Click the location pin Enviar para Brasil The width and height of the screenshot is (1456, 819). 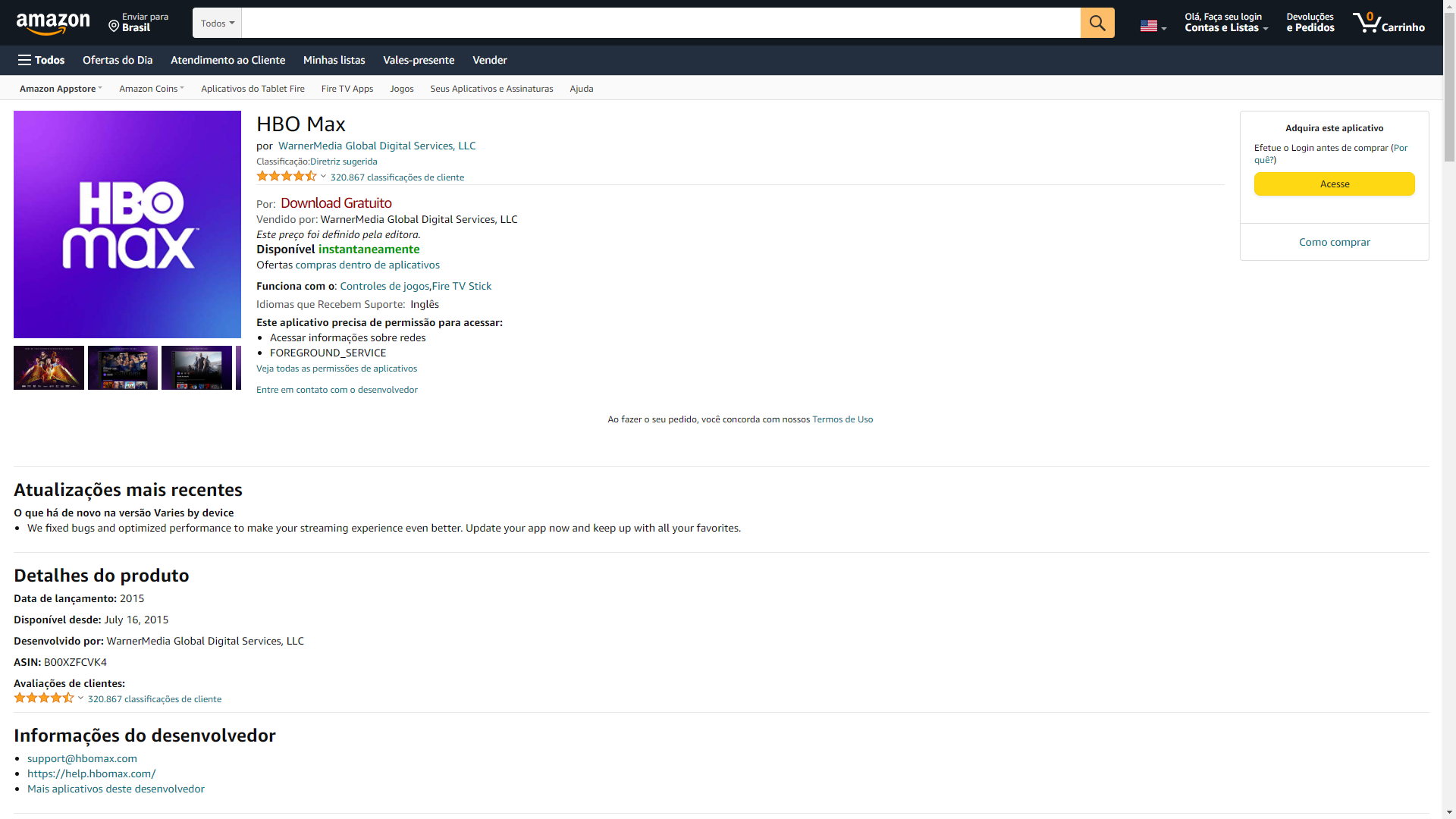tap(139, 23)
